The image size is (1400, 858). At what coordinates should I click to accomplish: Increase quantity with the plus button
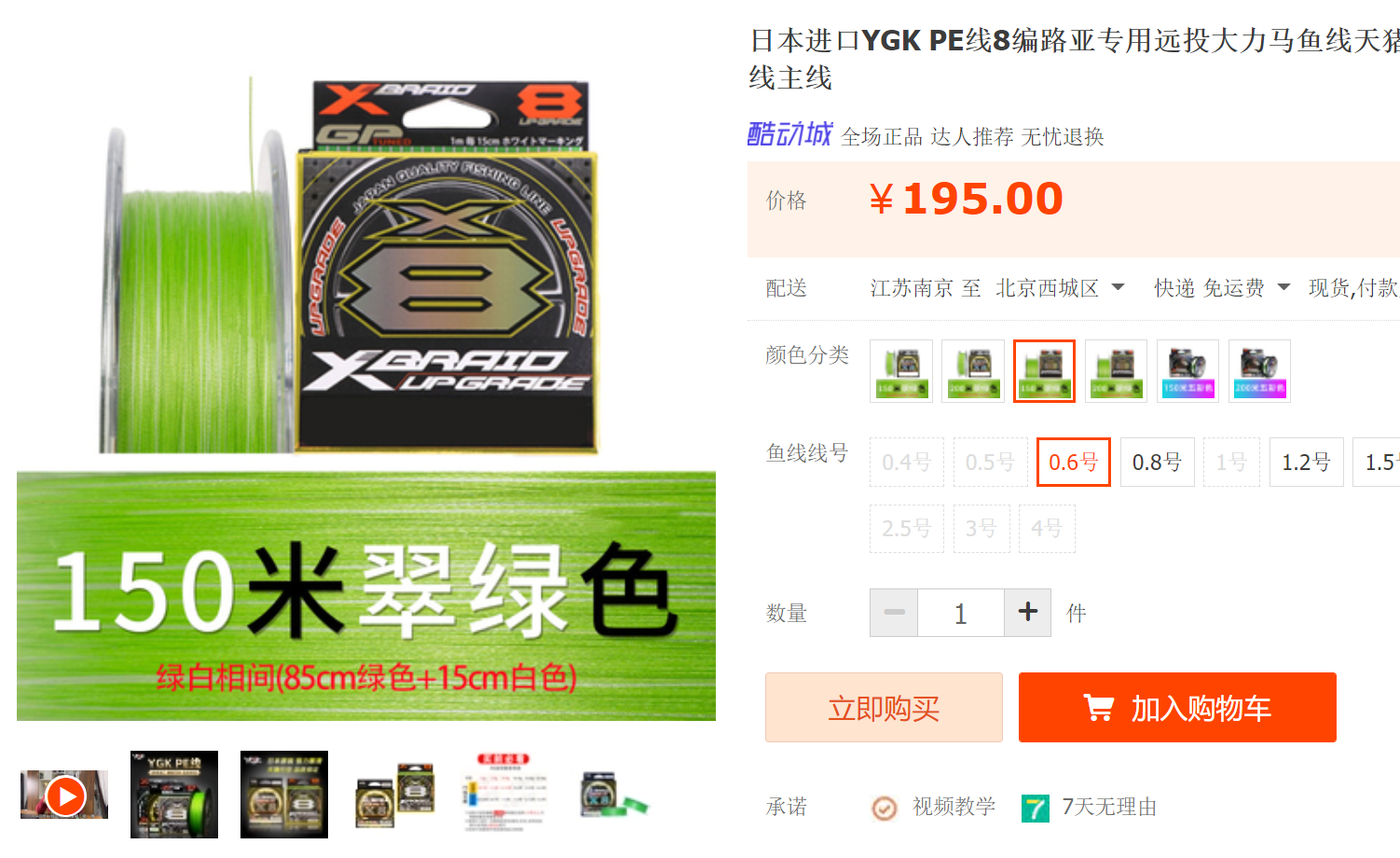tap(1027, 613)
